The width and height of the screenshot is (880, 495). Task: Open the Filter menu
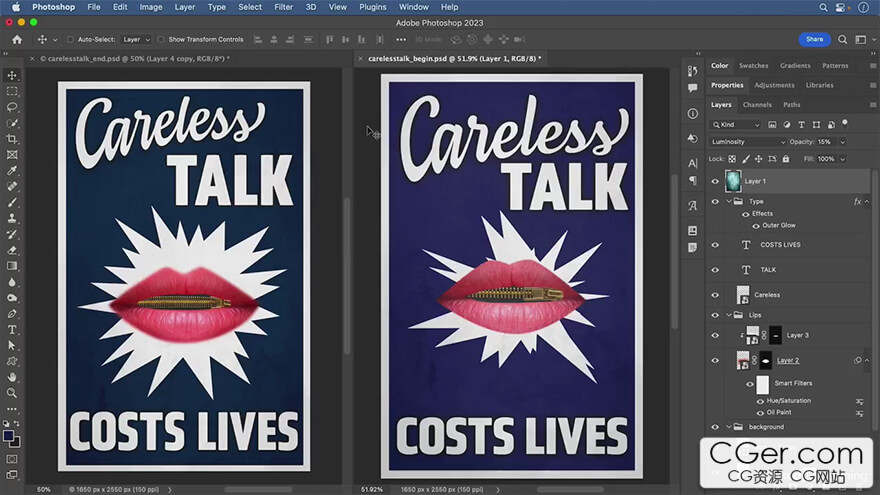pos(283,7)
